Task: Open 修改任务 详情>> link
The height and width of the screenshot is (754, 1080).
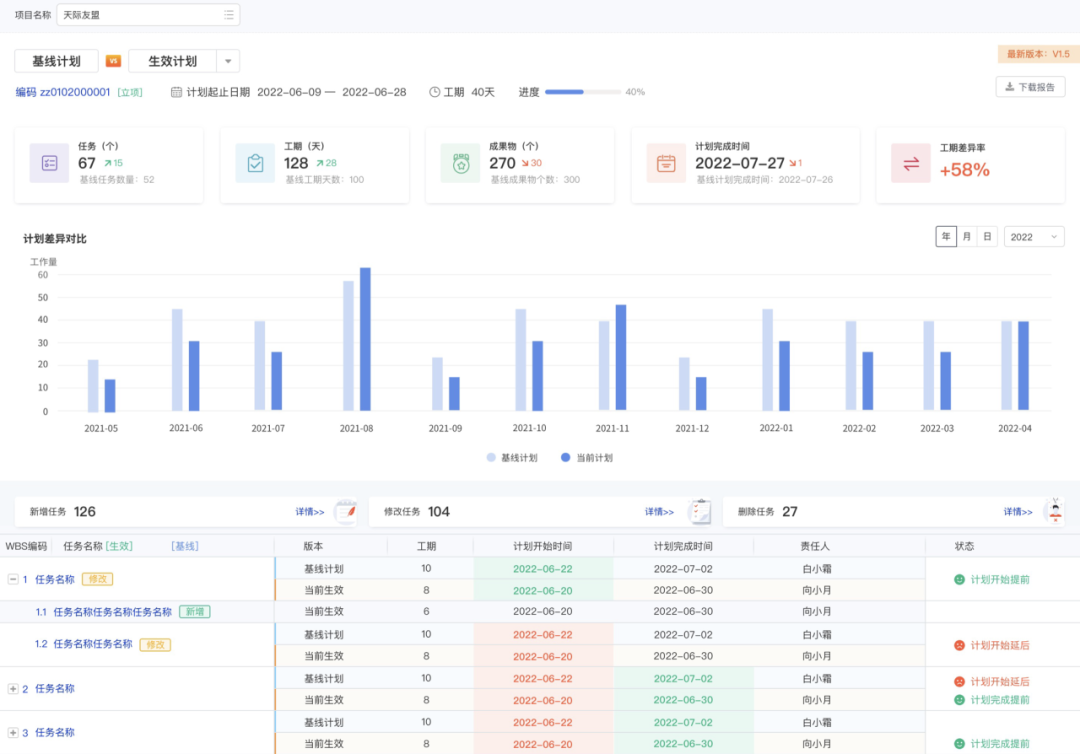Action: pyautogui.click(x=659, y=512)
